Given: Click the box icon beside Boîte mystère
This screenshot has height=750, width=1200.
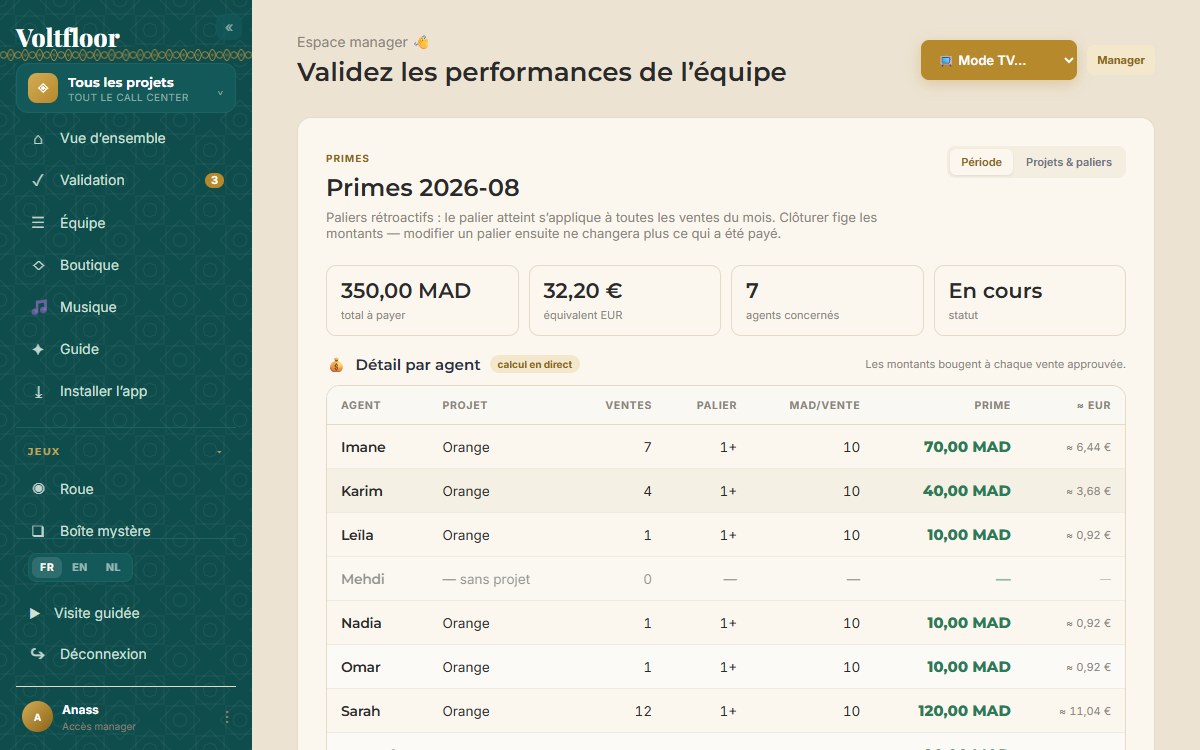Looking at the screenshot, I should coord(38,531).
